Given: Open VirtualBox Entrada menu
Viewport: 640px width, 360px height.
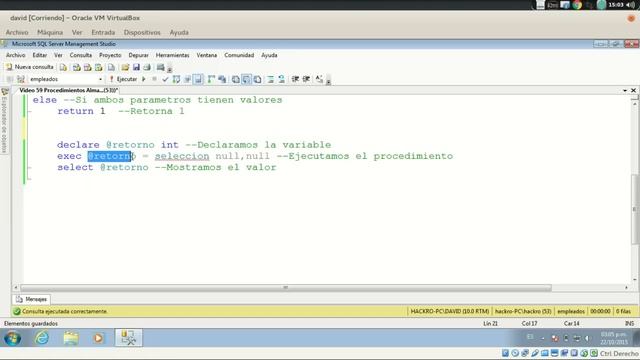Looking at the screenshot, I should tap(103, 32).
